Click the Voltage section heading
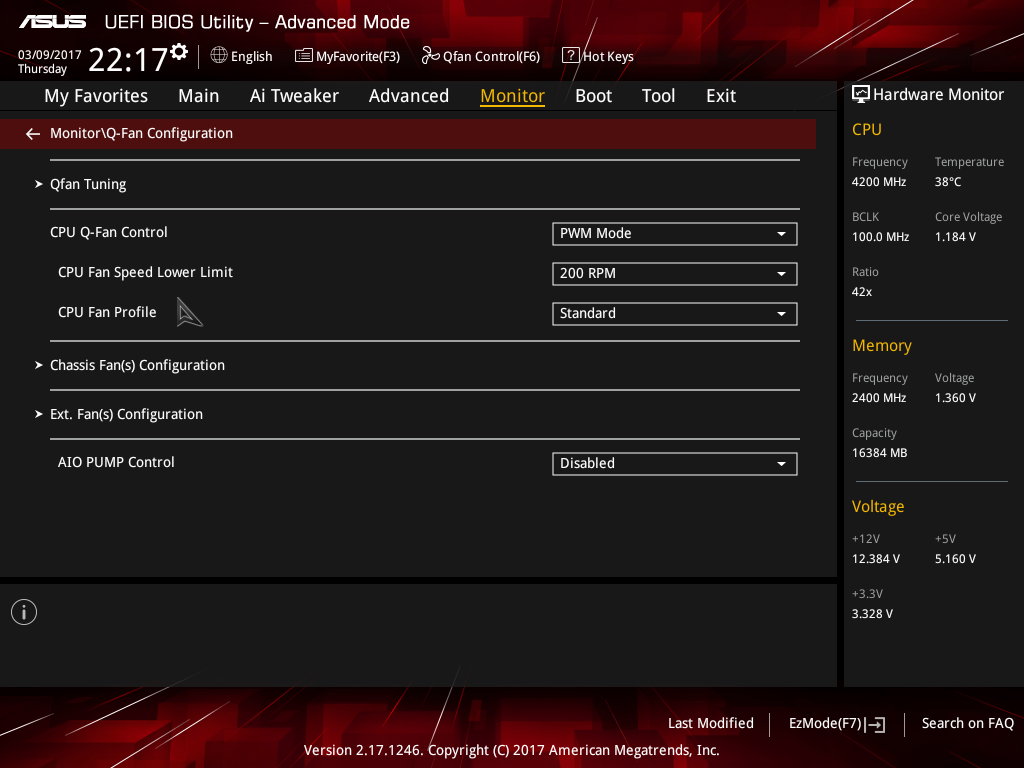The image size is (1024, 768). pos(878,507)
